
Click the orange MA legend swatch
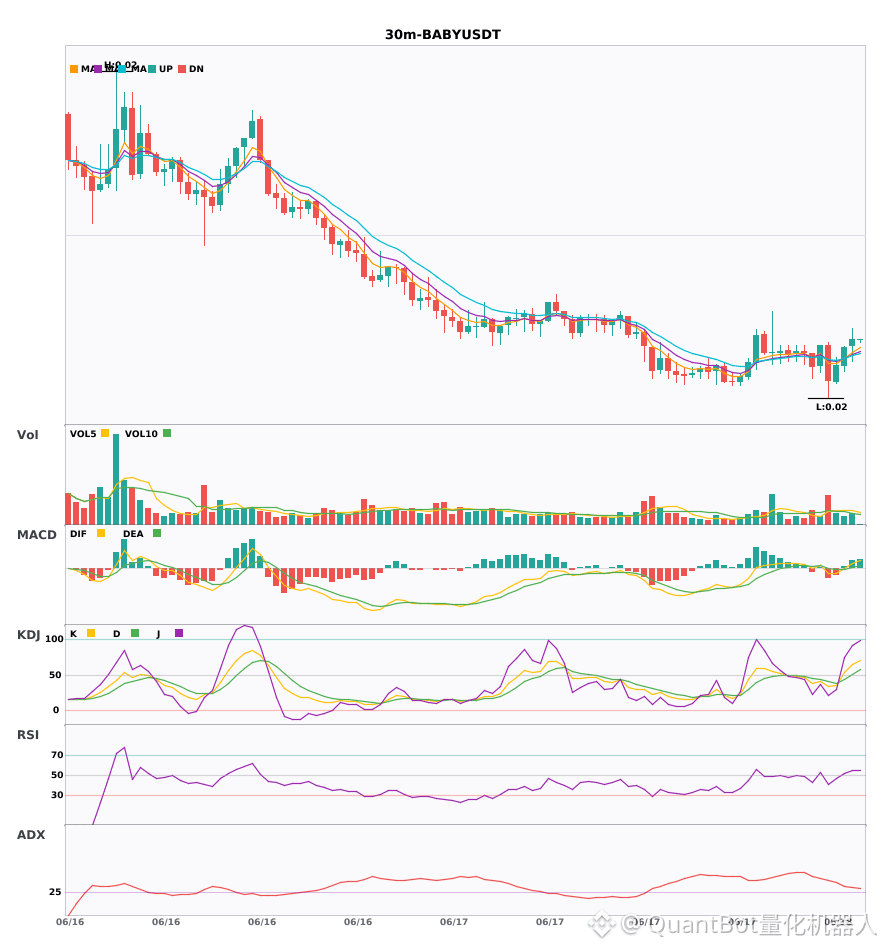74,69
